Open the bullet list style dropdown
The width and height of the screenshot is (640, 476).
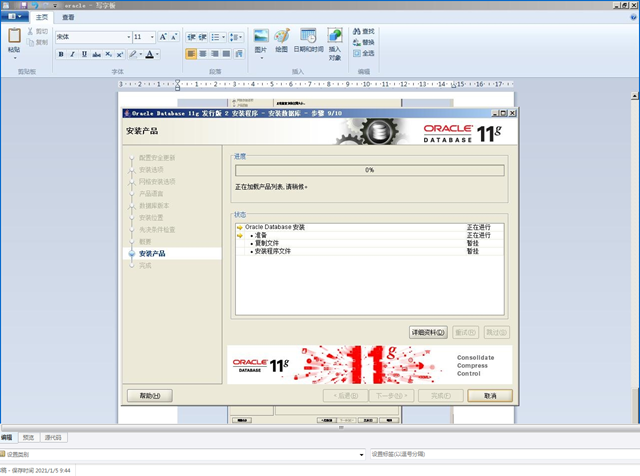coord(223,37)
